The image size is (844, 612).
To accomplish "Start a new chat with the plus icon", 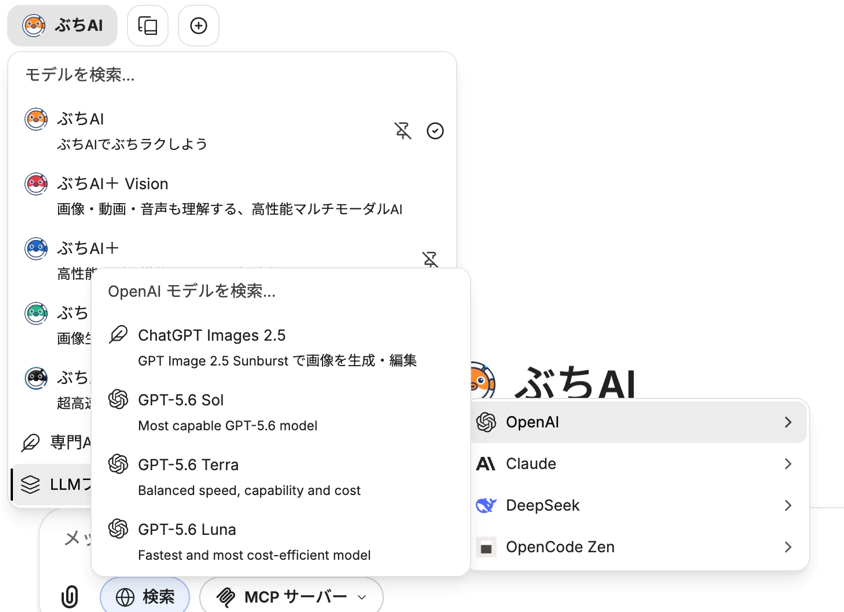I will click(x=199, y=25).
